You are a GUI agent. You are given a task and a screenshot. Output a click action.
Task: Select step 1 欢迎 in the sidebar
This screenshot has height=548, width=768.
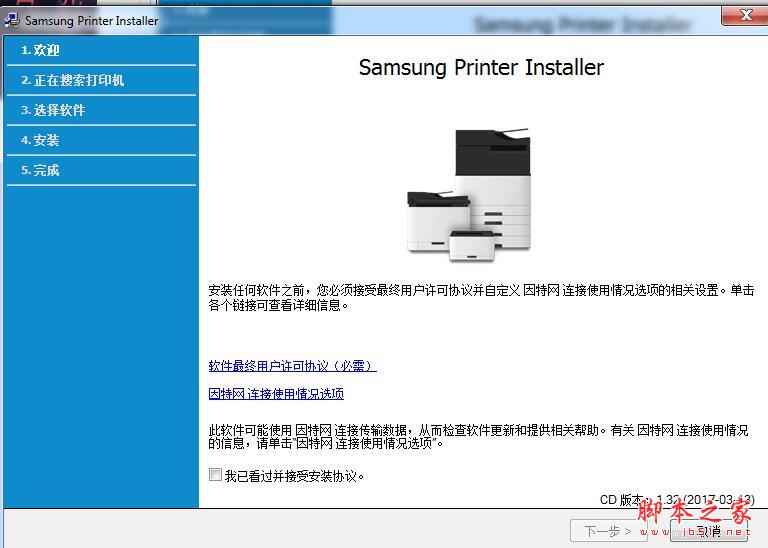pyautogui.click(x=101, y=50)
